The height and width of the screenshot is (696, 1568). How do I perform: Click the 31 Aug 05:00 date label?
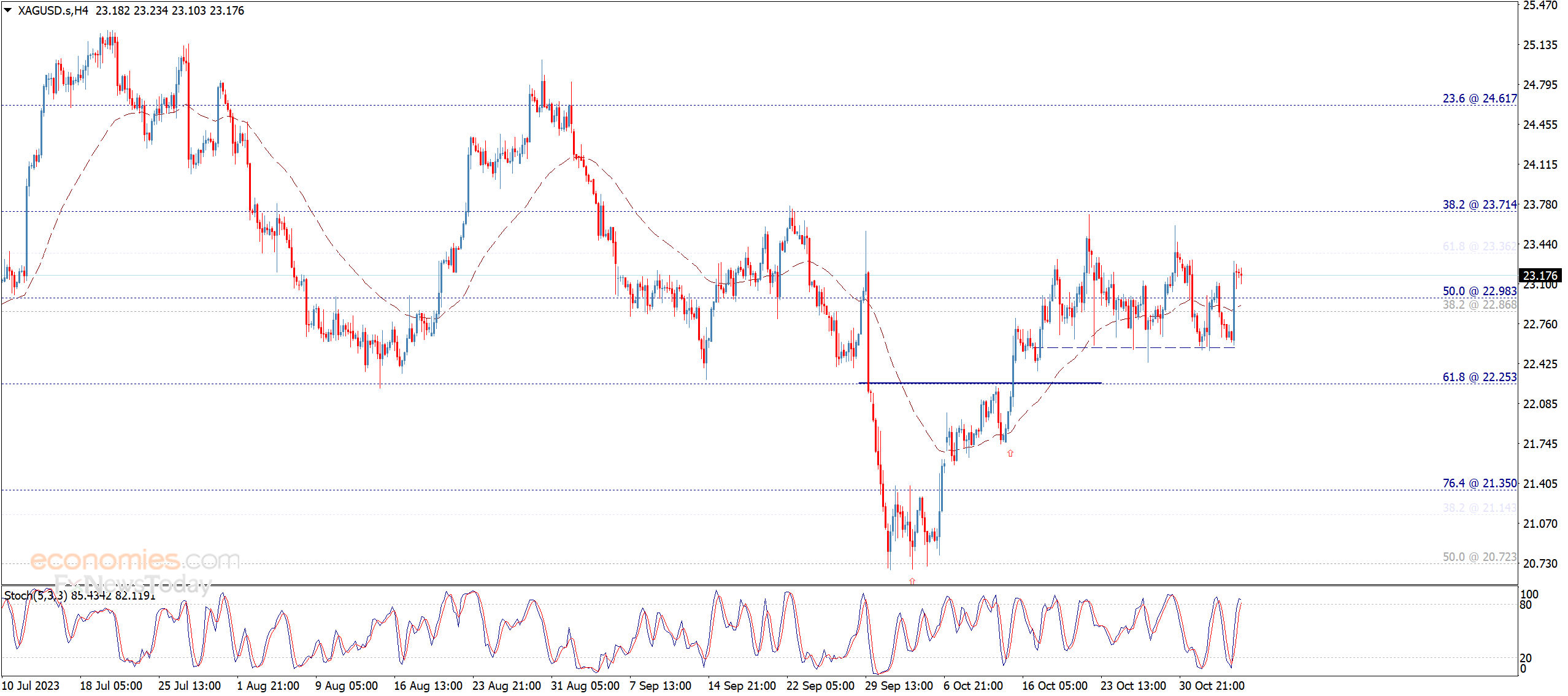coord(585,686)
